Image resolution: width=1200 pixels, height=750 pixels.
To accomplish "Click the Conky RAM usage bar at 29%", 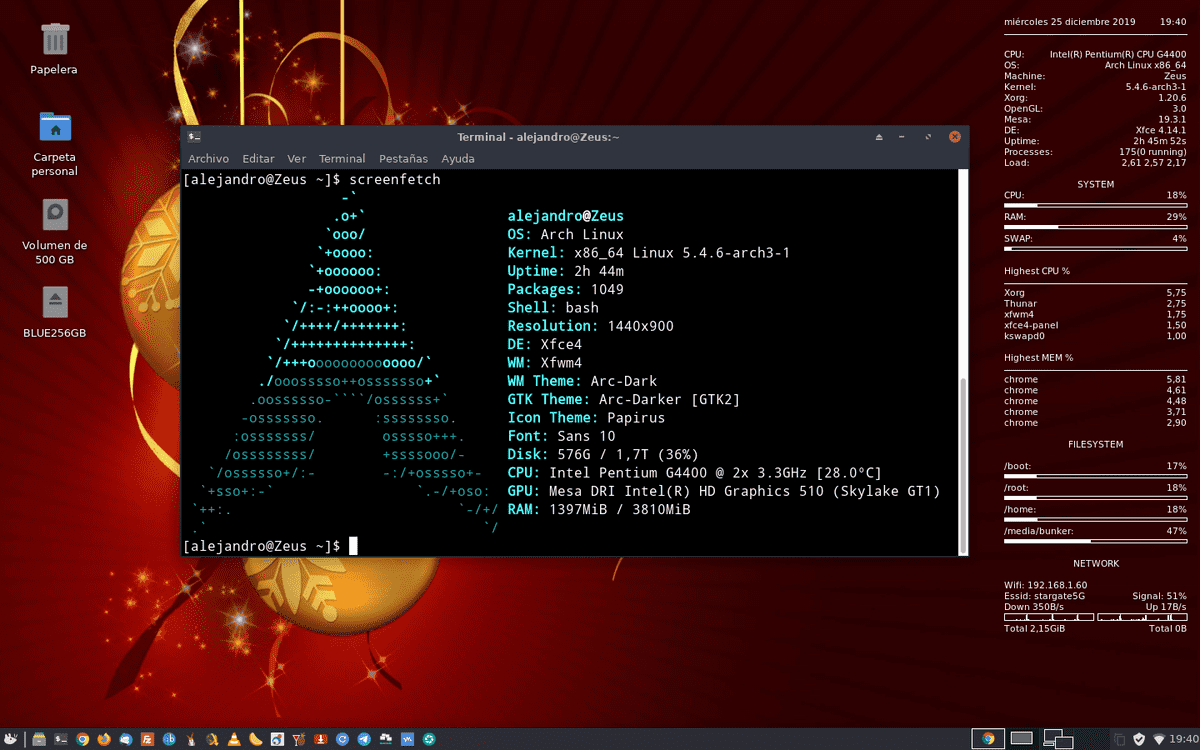I will pos(1095,227).
